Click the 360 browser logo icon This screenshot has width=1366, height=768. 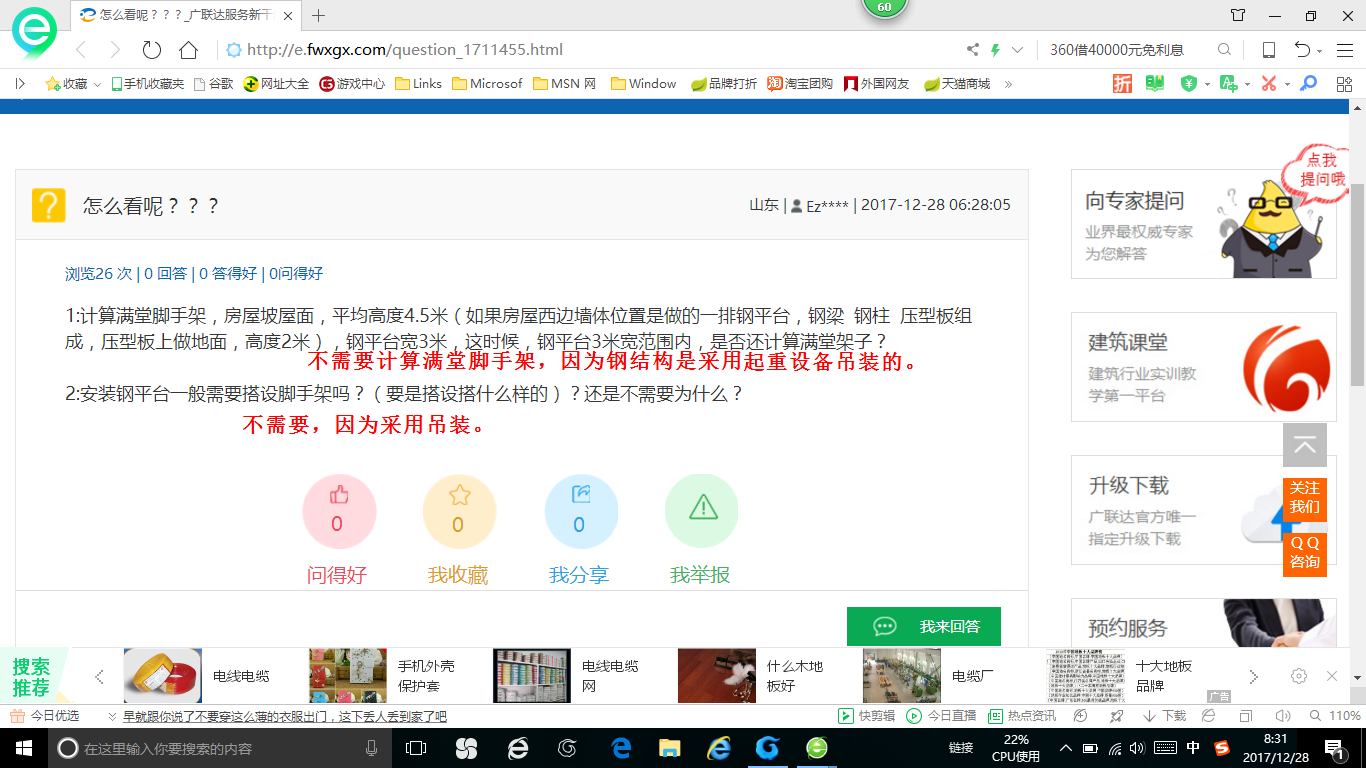coord(34,35)
